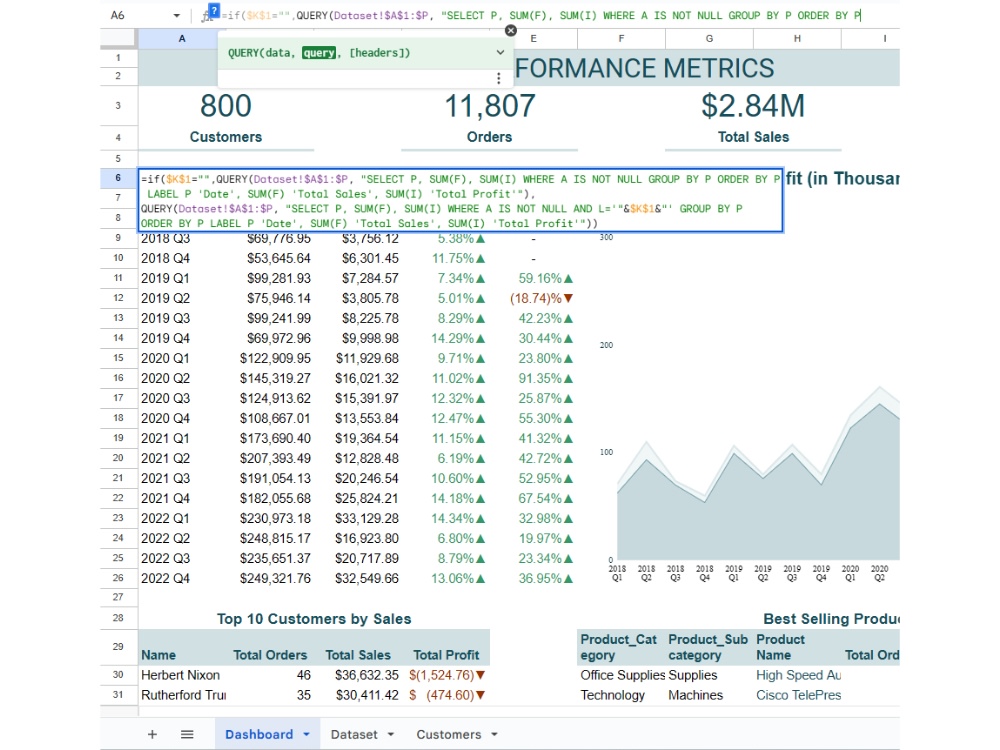The image size is (1000, 750).
Task: Select the Rutherford customer name cell
Action: tap(183, 695)
